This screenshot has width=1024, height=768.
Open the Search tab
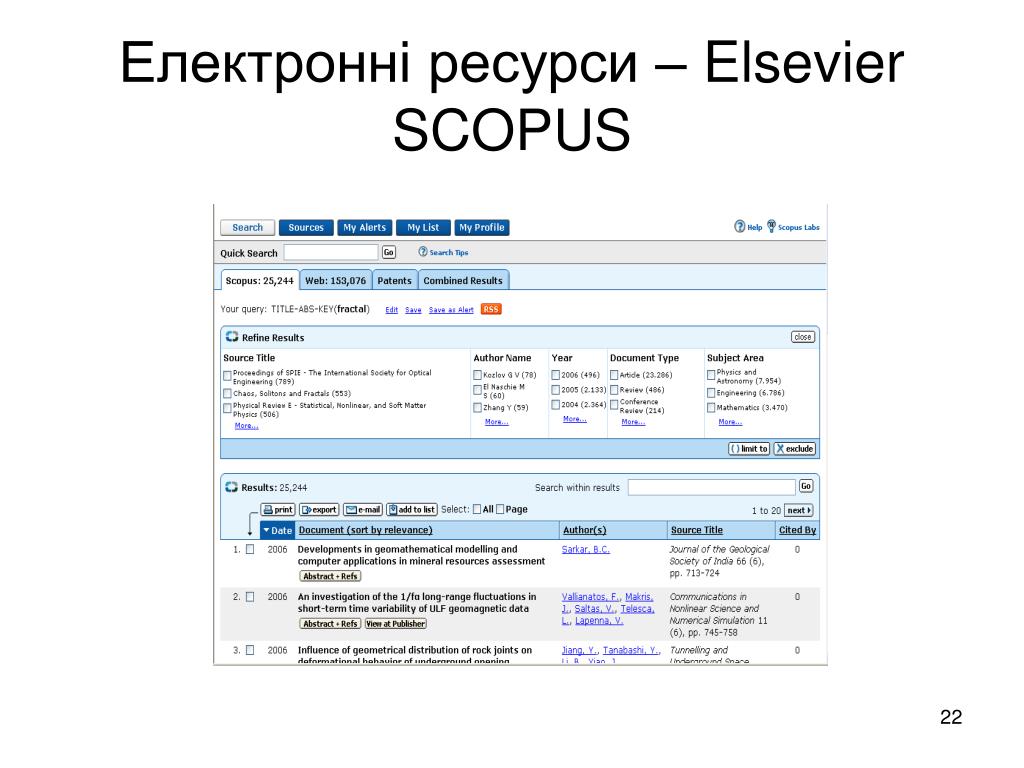(248, 227)
